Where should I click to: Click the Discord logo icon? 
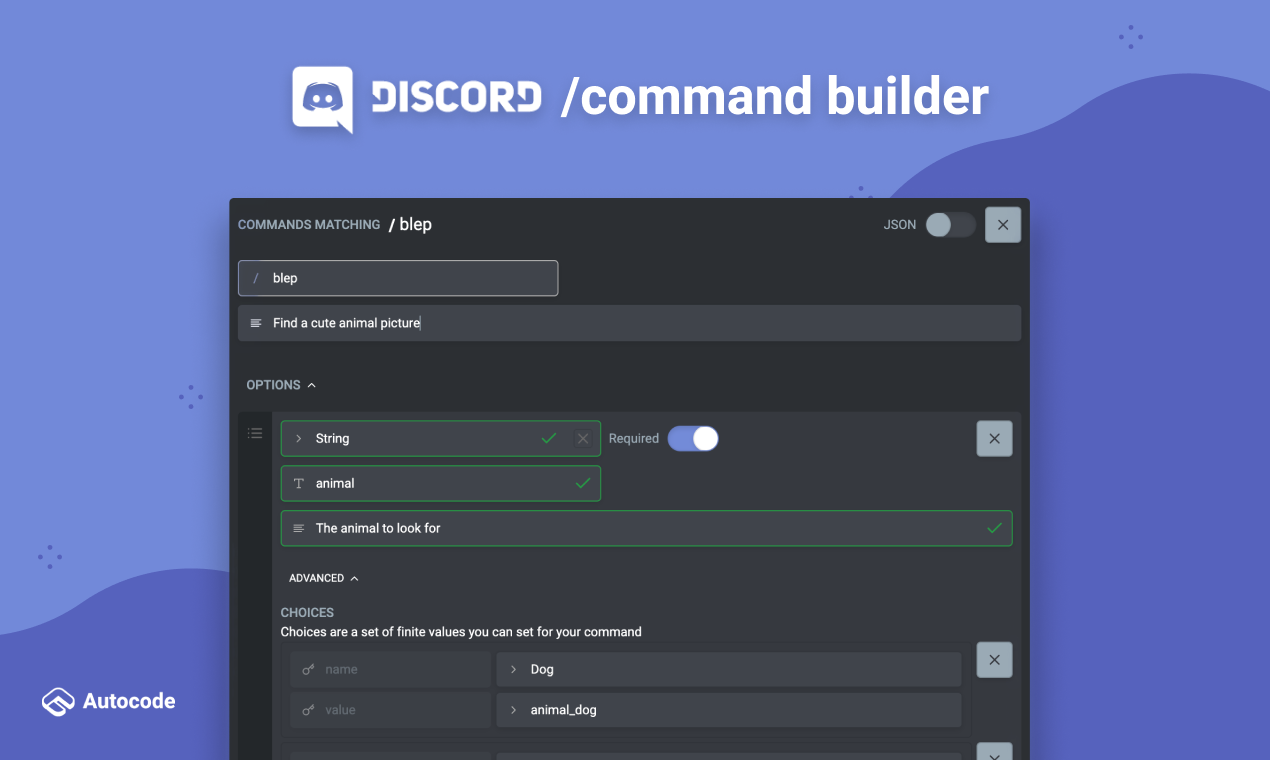[x=322, y=99]
